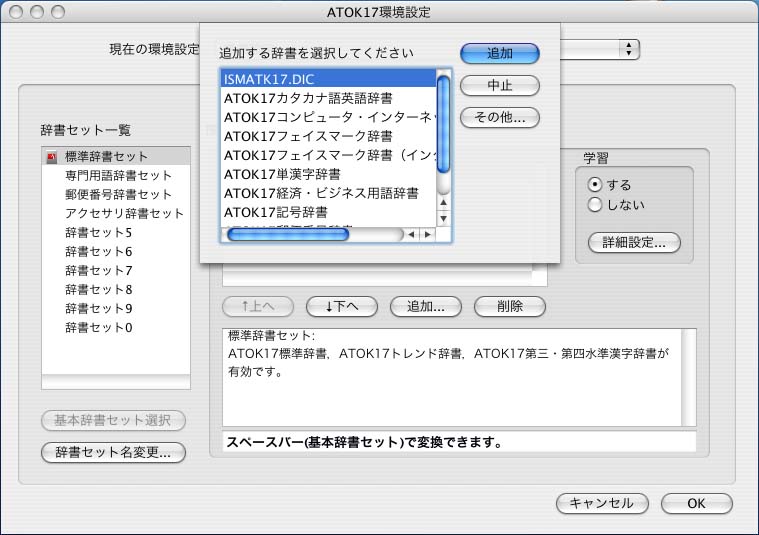Open 詳細設定... for learning

[634, 242]
